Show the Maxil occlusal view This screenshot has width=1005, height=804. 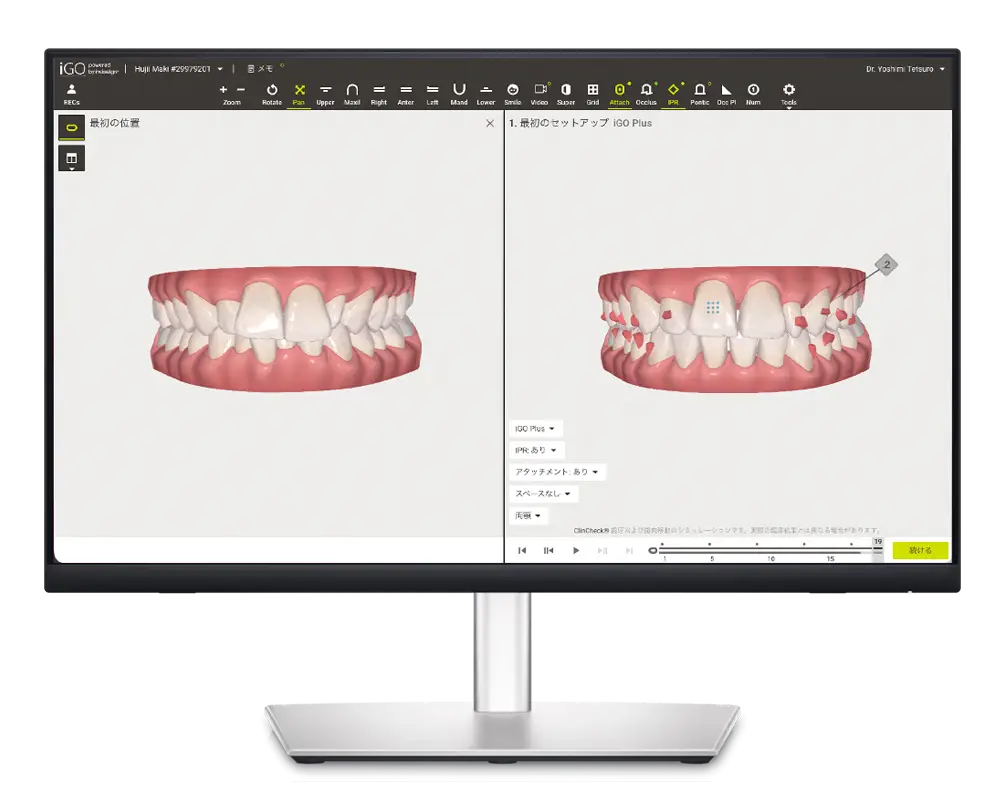tap(352, 94)
